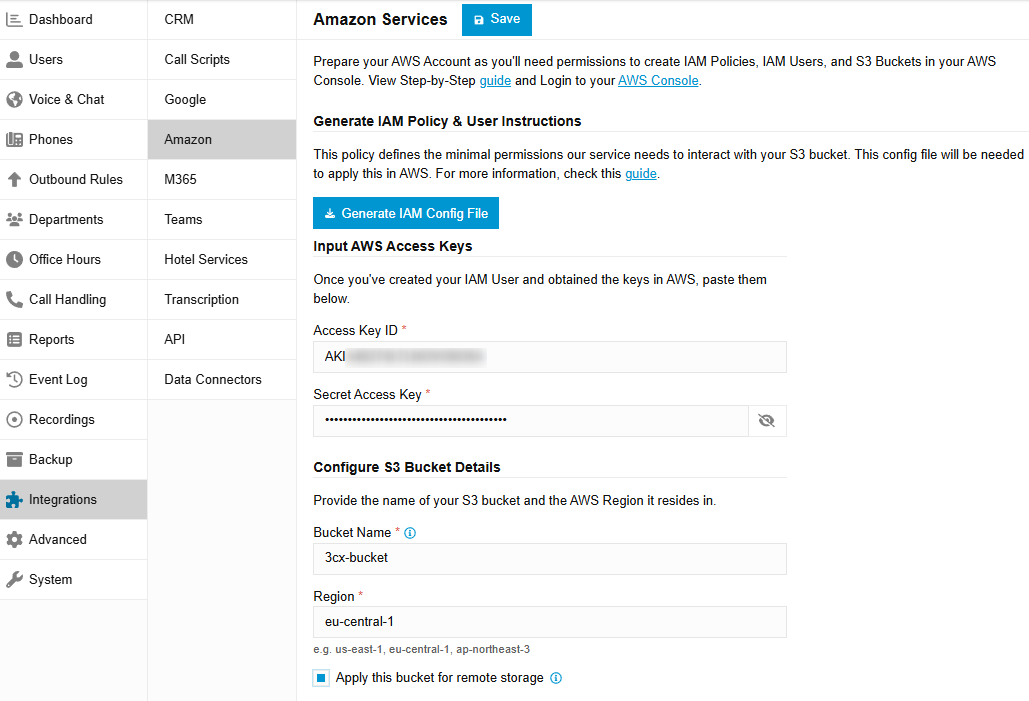The height and width of the screenshot is (701, 1029).
Task: Click the Call Handling handset icon
Action: [x=14, y=300]
